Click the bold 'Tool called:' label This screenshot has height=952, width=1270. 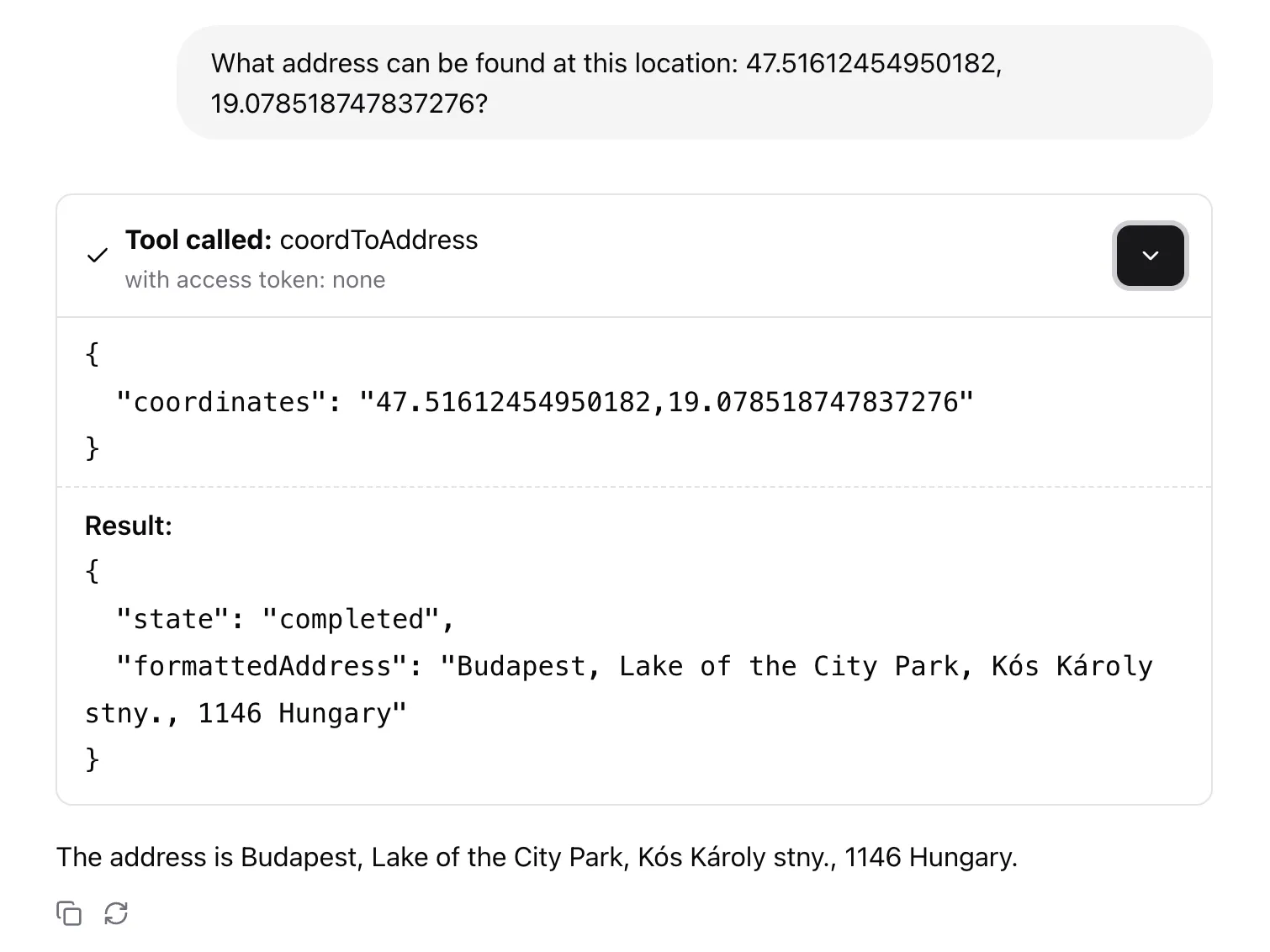(198, 241)
